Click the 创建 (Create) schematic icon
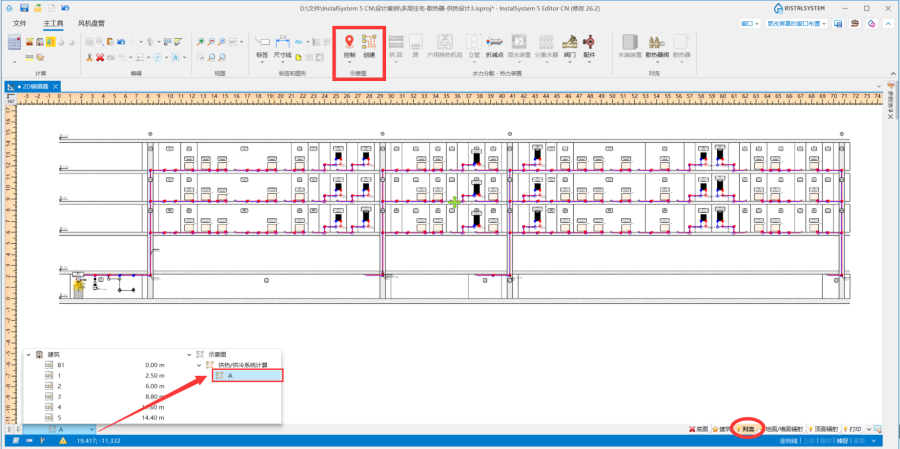The width and height of the screenshot is (900, 449). pos(370,43)
